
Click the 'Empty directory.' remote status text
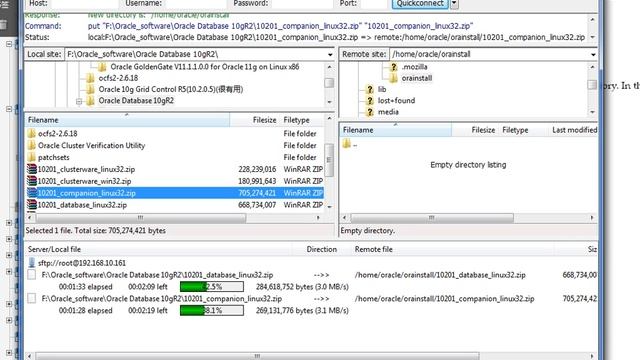pos(368,231)
